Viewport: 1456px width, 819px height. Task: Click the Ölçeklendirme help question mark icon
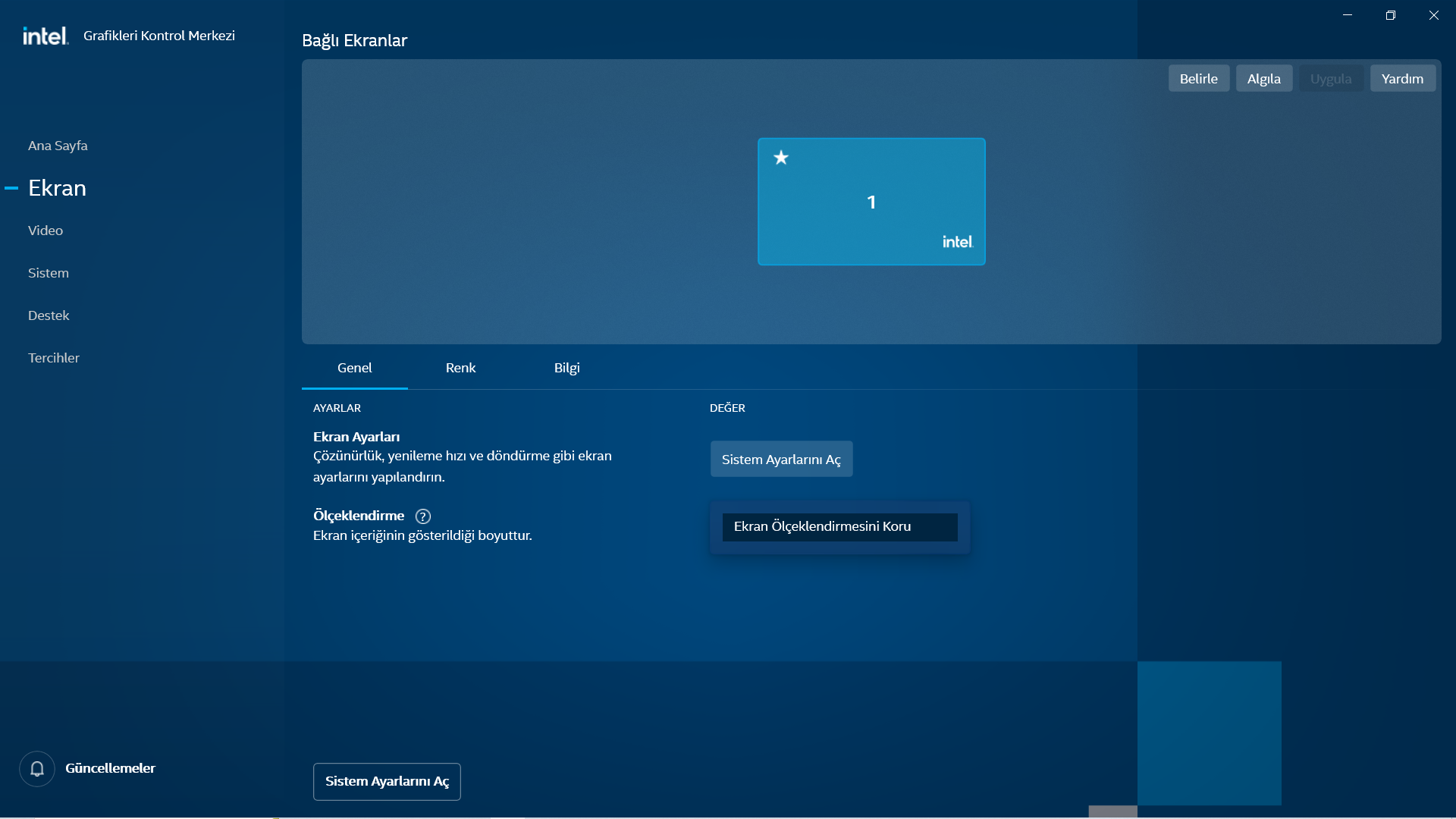[423, 516]
